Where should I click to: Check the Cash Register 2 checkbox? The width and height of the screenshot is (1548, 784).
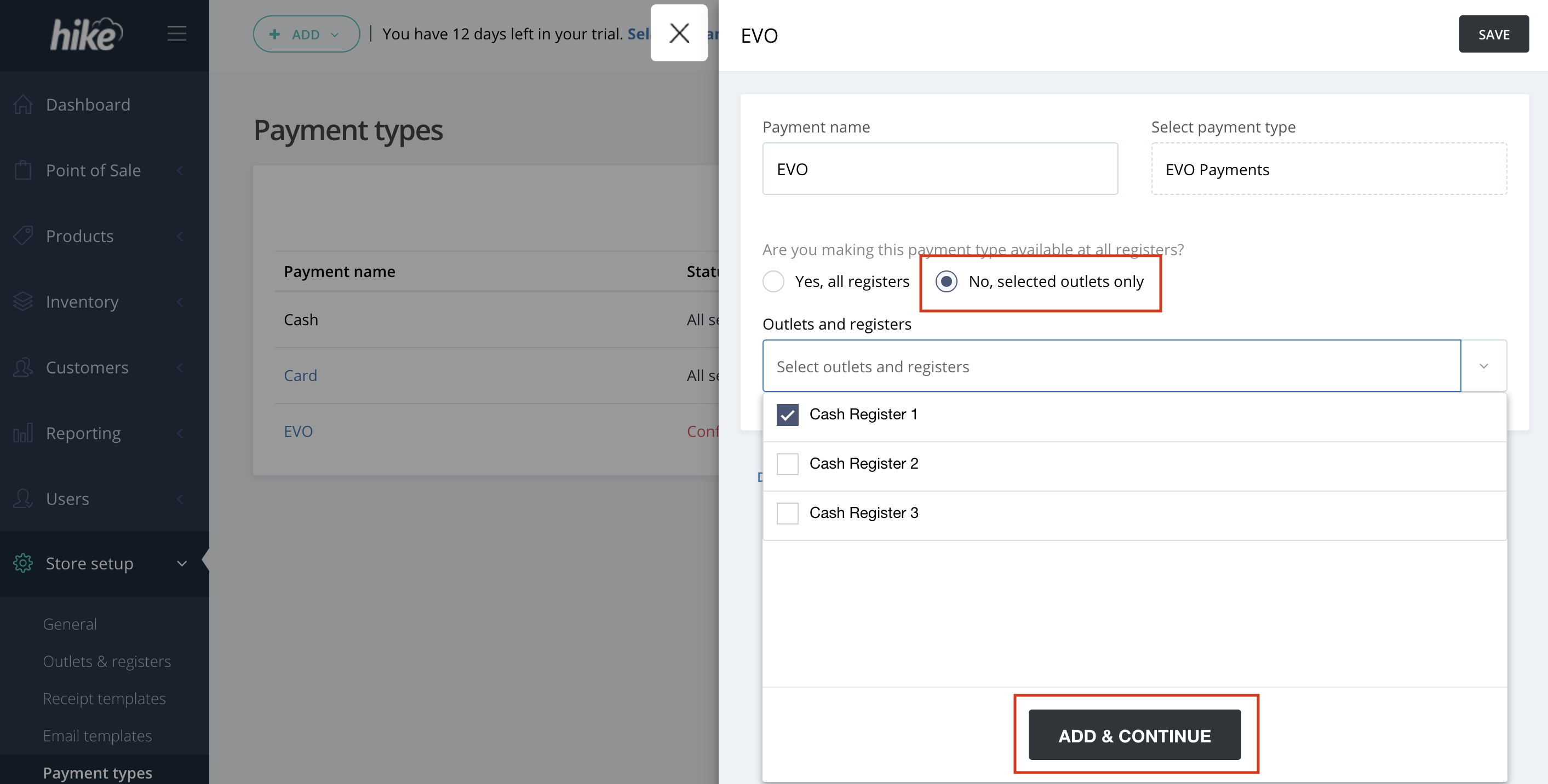tap(787, 464)
